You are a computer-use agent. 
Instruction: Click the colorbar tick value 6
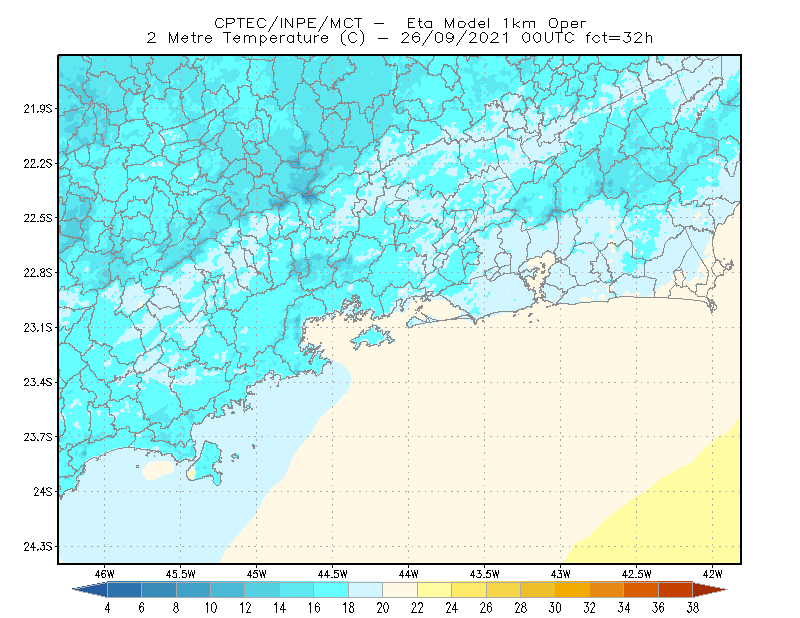tap(141, 608)
